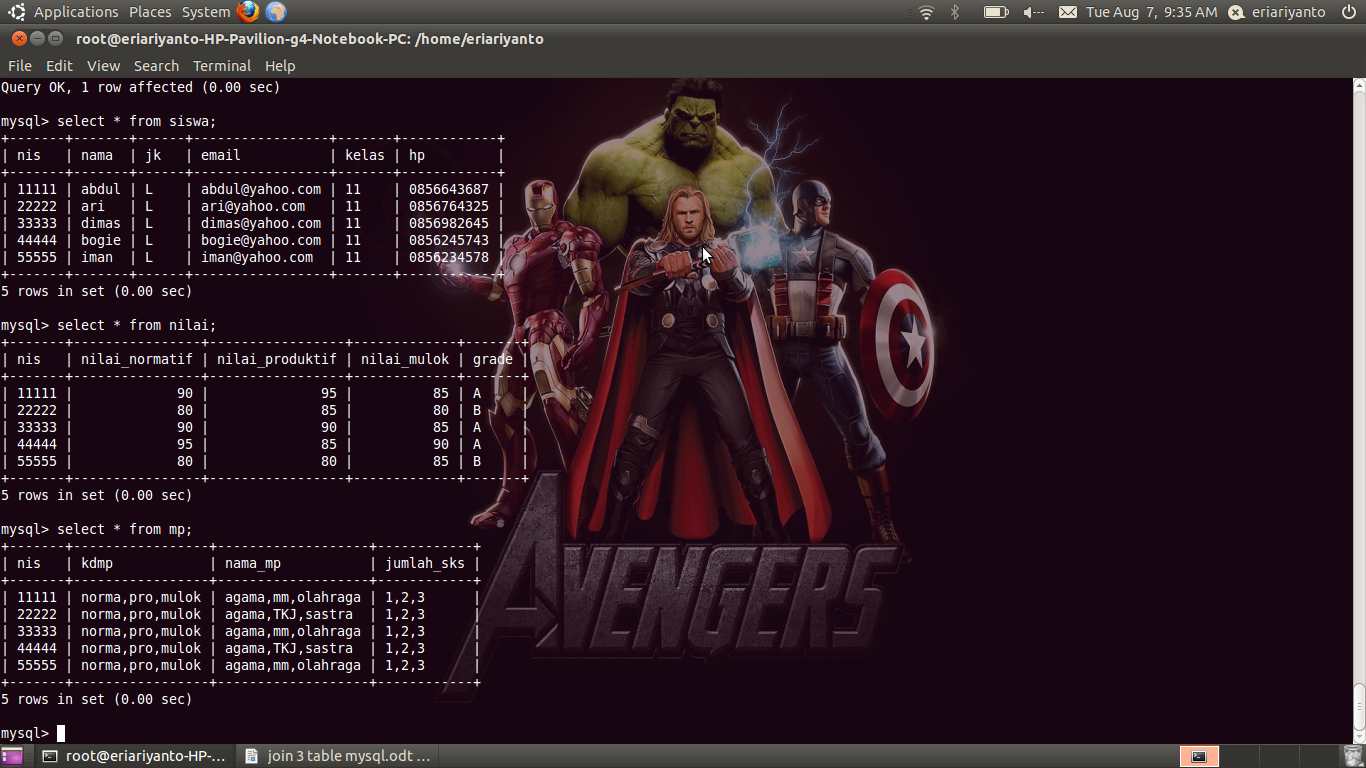Click the 'dimas@yahoo.com' email cell
The height and width of the screenshot is (768, 1366).
[x=261, y=223]
